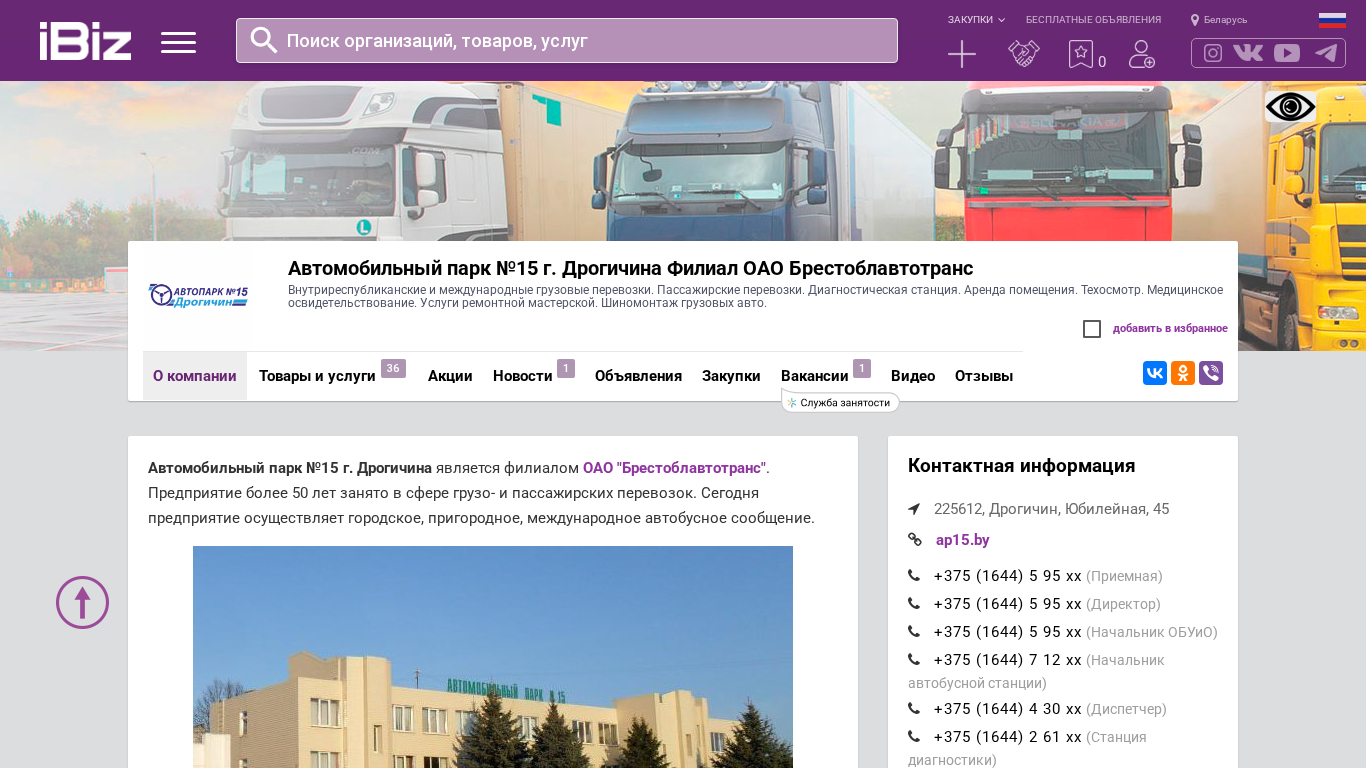Switch to the Видео tab
The image size is (1366, 768).
pyautogui.click(x=913, y=376)
